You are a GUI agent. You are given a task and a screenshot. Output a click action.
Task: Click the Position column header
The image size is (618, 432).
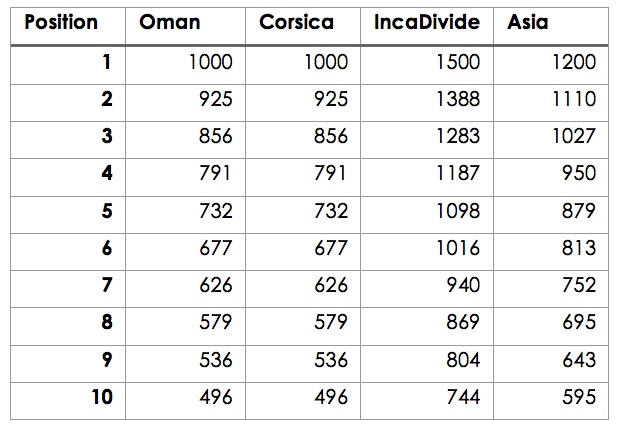click(x=60, y=22)
